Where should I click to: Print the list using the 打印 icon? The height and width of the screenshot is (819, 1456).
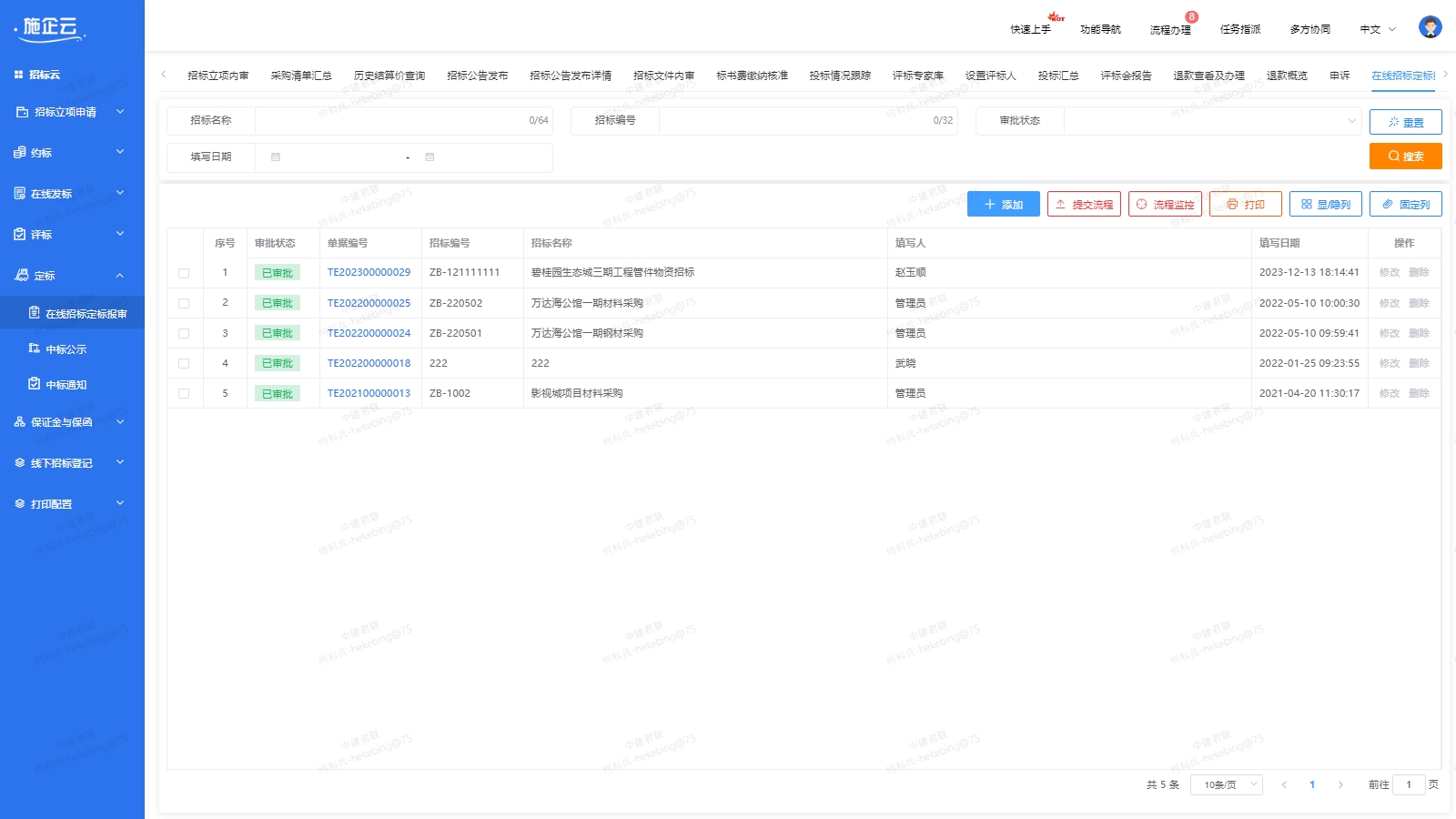(x=1245, y=204)
